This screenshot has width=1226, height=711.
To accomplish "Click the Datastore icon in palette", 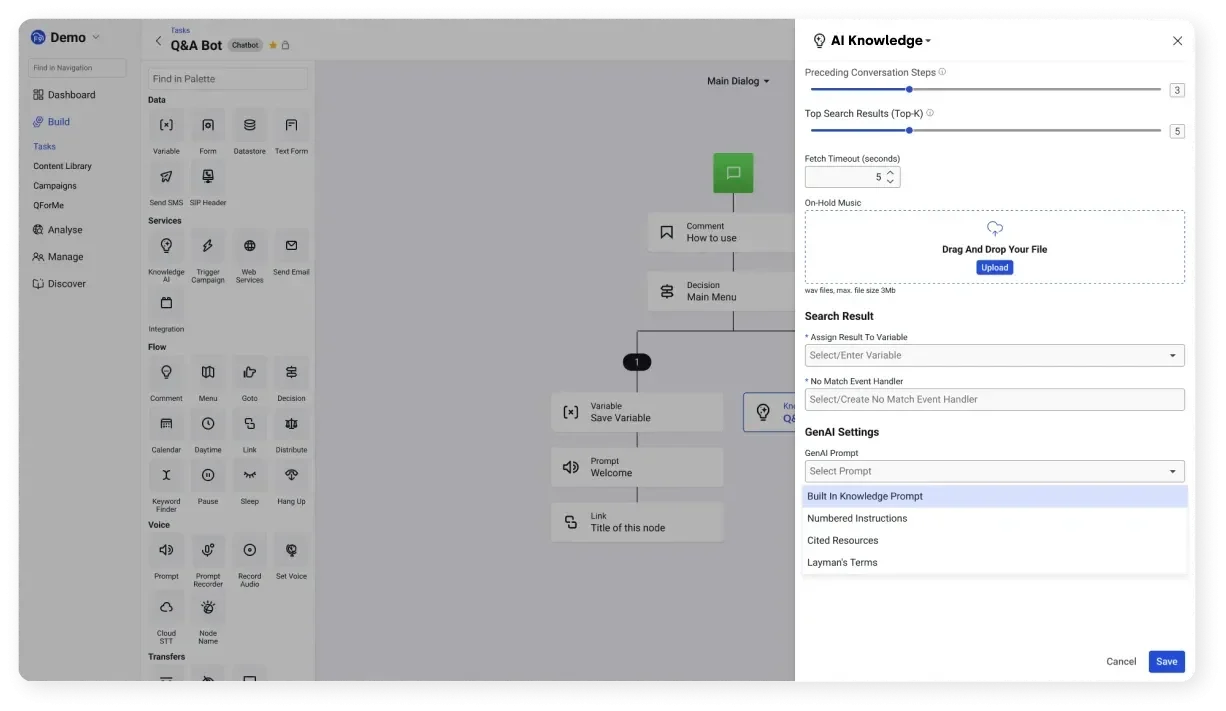I will tap(249, 126).
